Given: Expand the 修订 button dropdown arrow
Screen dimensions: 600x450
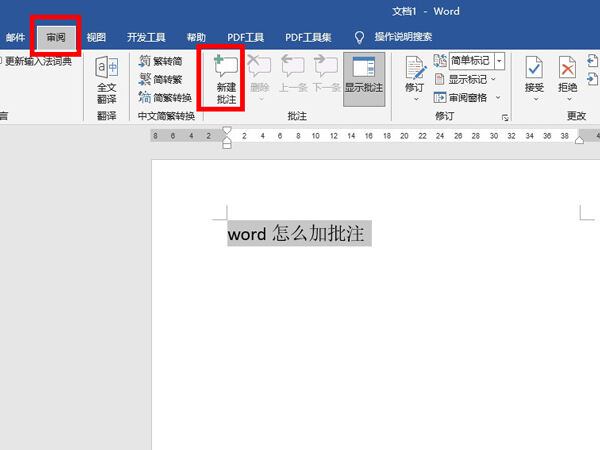Looking at the screenshot, I should click(416, 99).
